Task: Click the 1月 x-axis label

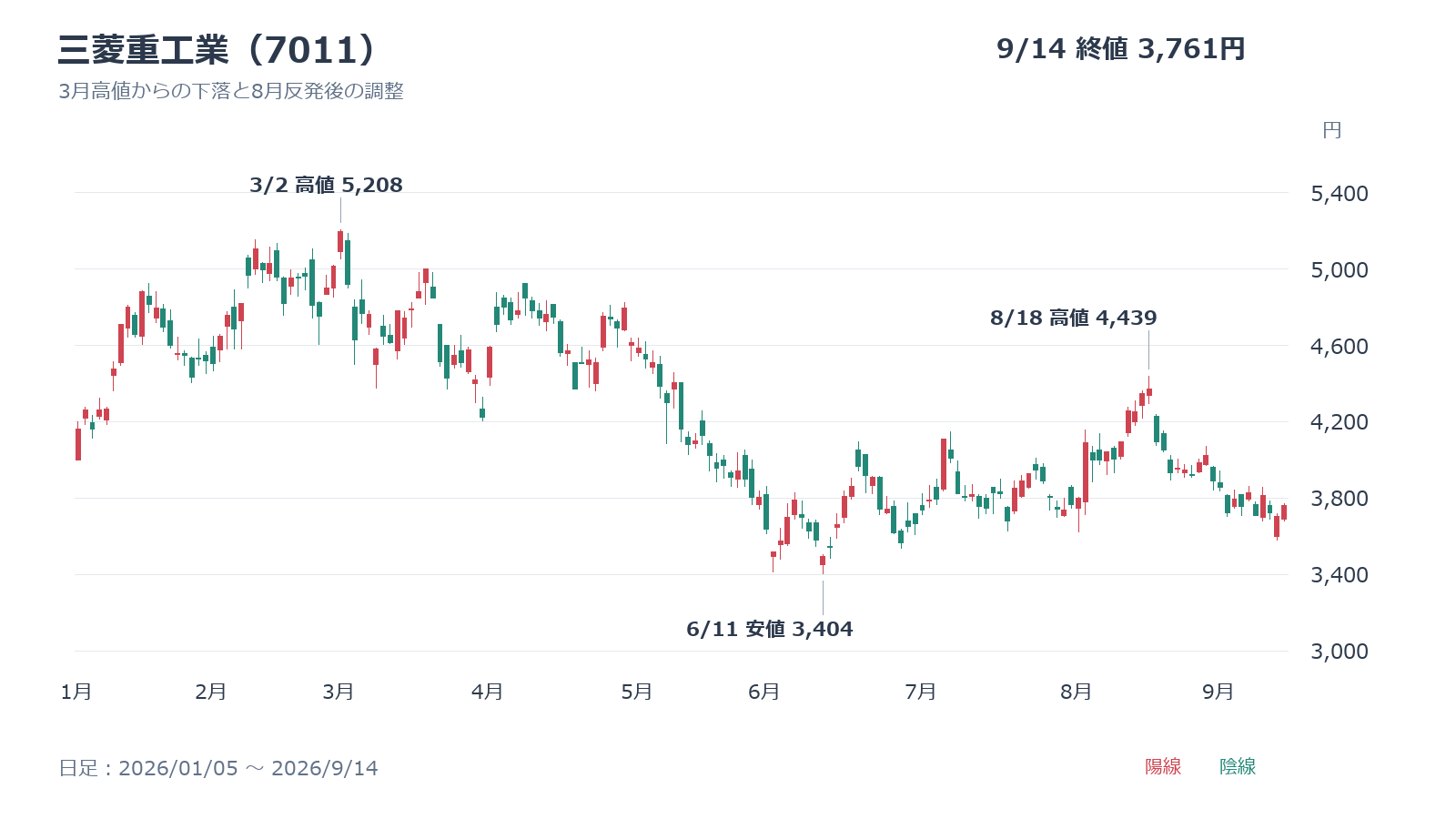Action: pyautogui.click(x=76, y=692)
